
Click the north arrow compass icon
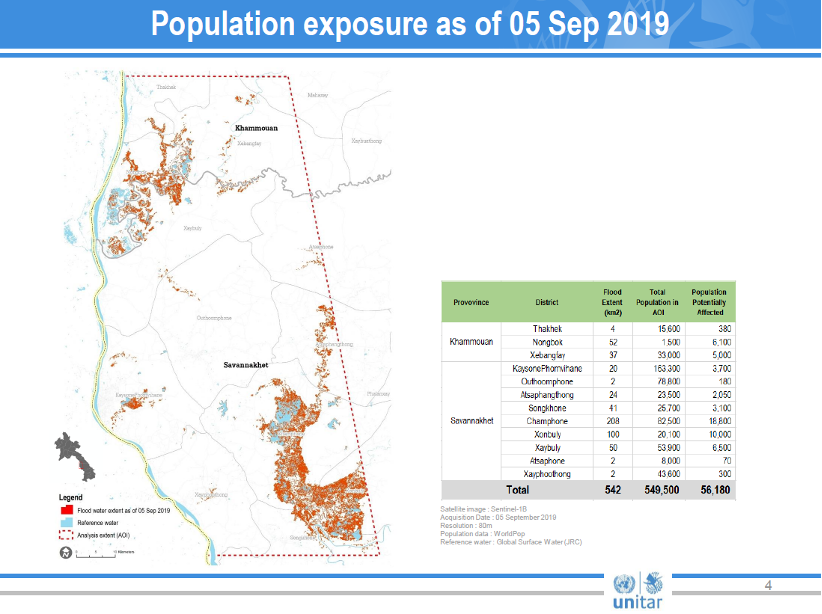[x=66, y=552]
